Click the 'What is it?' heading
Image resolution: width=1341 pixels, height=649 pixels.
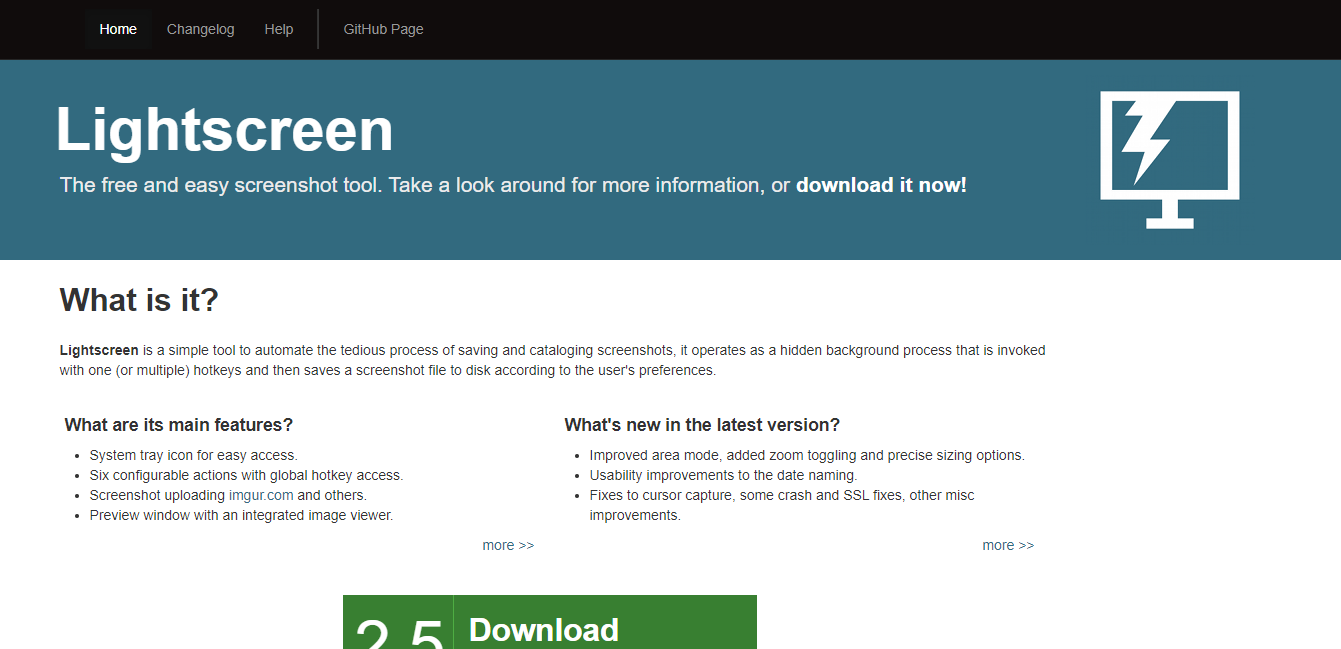[x=139, y=299]
